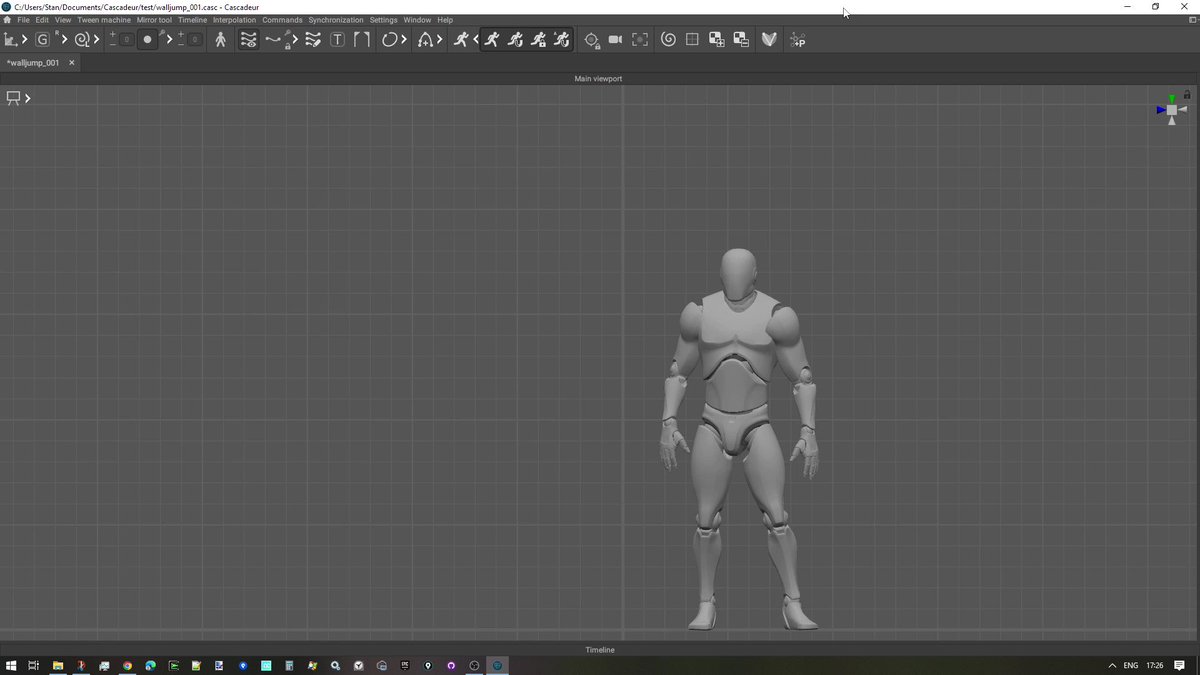Click the spiral swirl toolbar icon
Image resolution: width=1200 pixels, height=675 pixels.
[x=668, y=40]
